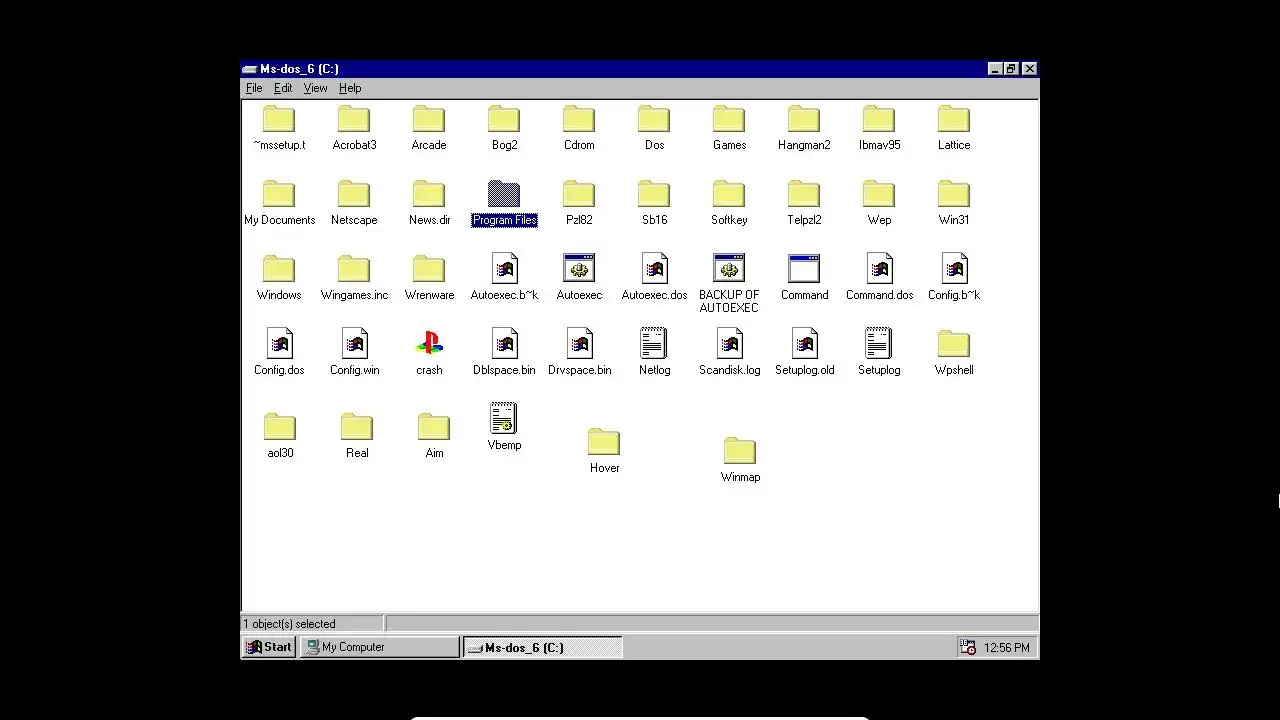Screen dimensions: 1280x720
Task: Select the ~mssetup.t folder icon
Action: click(x=279, y=119)
